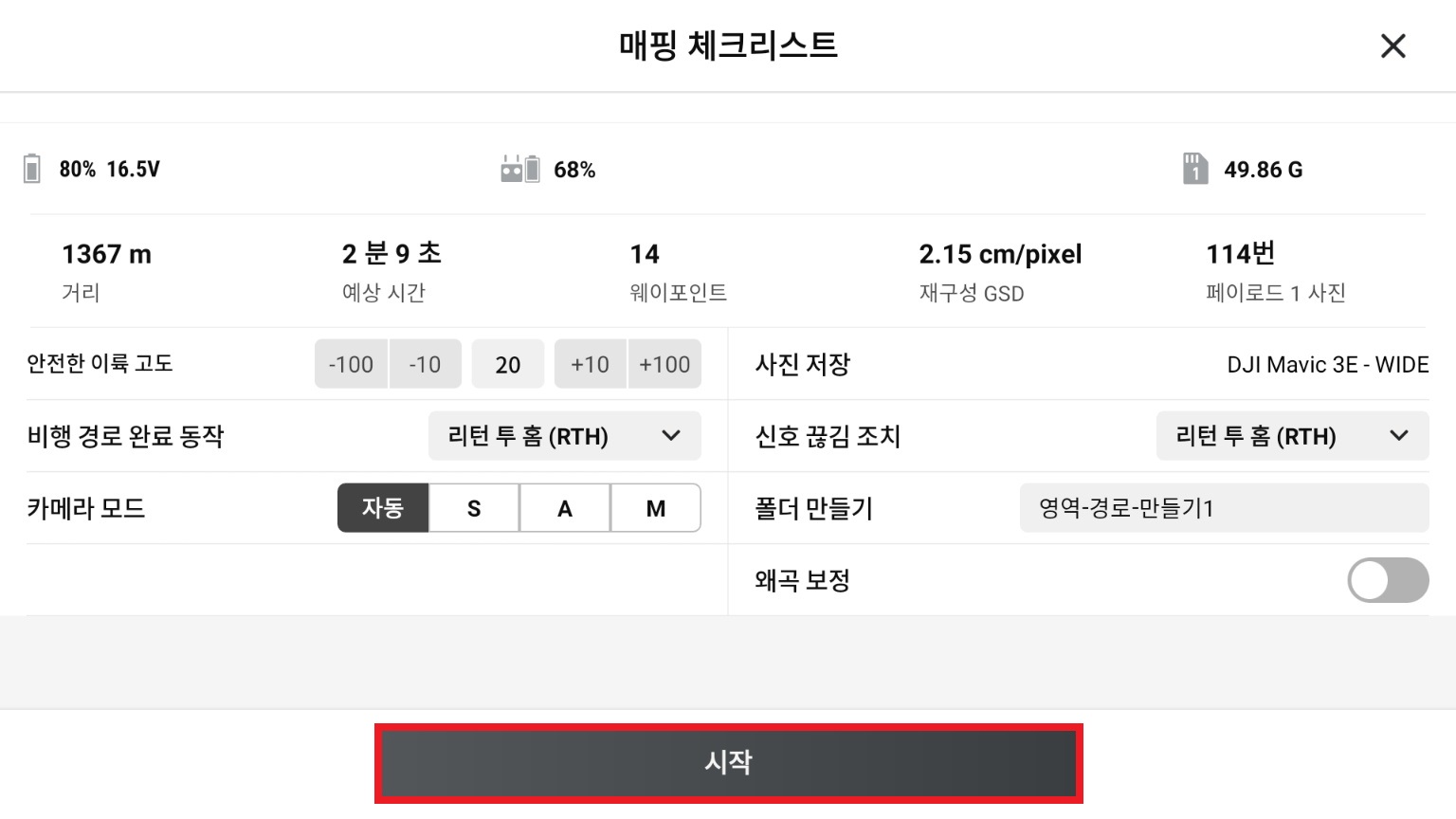Decrease takeoff altitude by 10

click(x=425, y=364)
